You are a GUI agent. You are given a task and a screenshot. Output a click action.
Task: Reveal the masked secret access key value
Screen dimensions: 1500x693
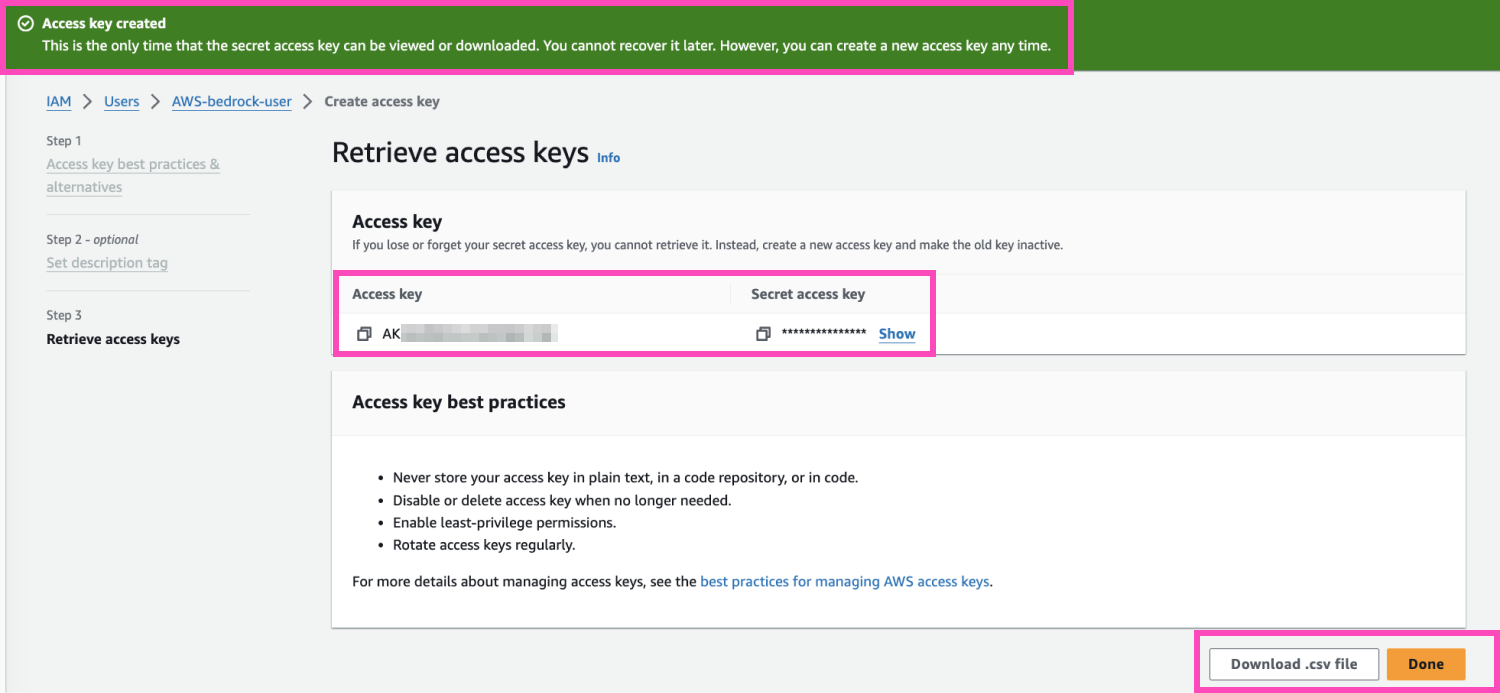pyautogui.click(x=895, y=333)
